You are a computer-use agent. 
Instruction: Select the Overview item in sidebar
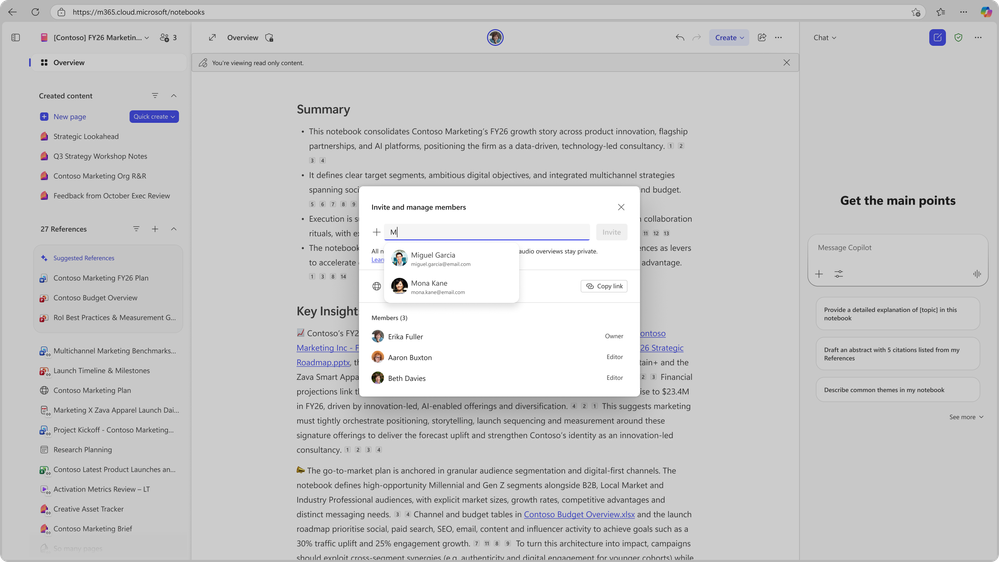pos(108,62)
